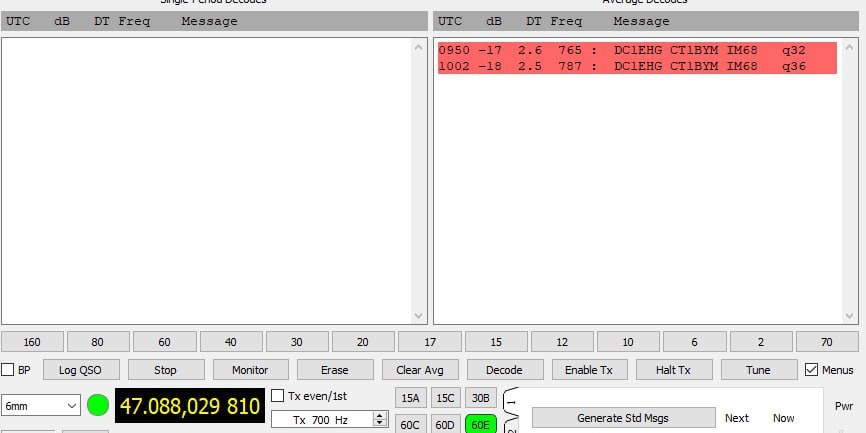Select the 1002 decode row q36

(x=637, y=66)
